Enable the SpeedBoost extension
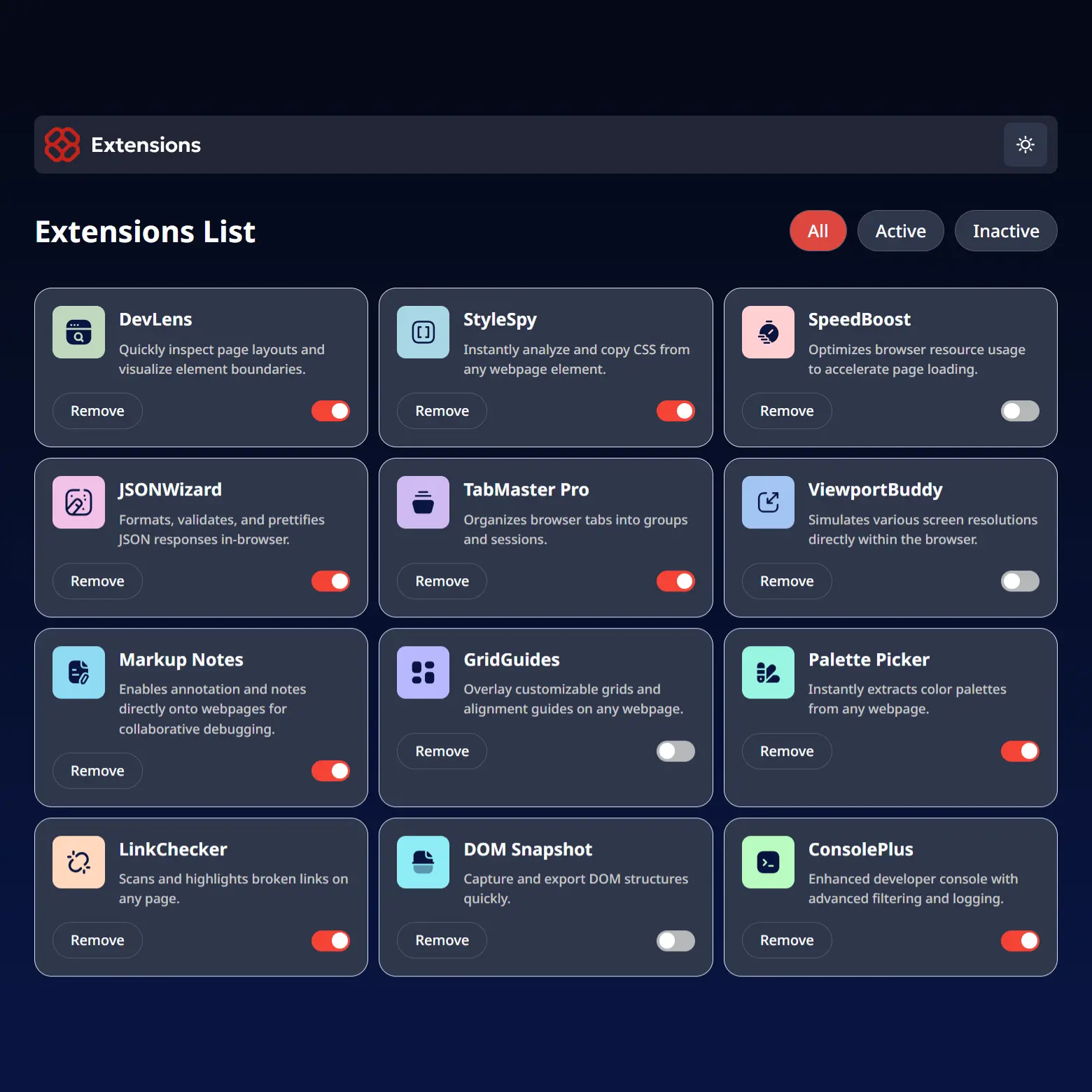 click(1020, 411)
